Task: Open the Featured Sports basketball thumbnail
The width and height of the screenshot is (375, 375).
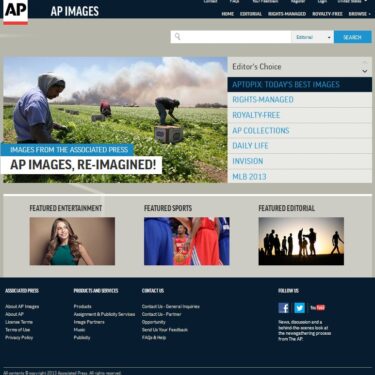Action: coord(187,241)
